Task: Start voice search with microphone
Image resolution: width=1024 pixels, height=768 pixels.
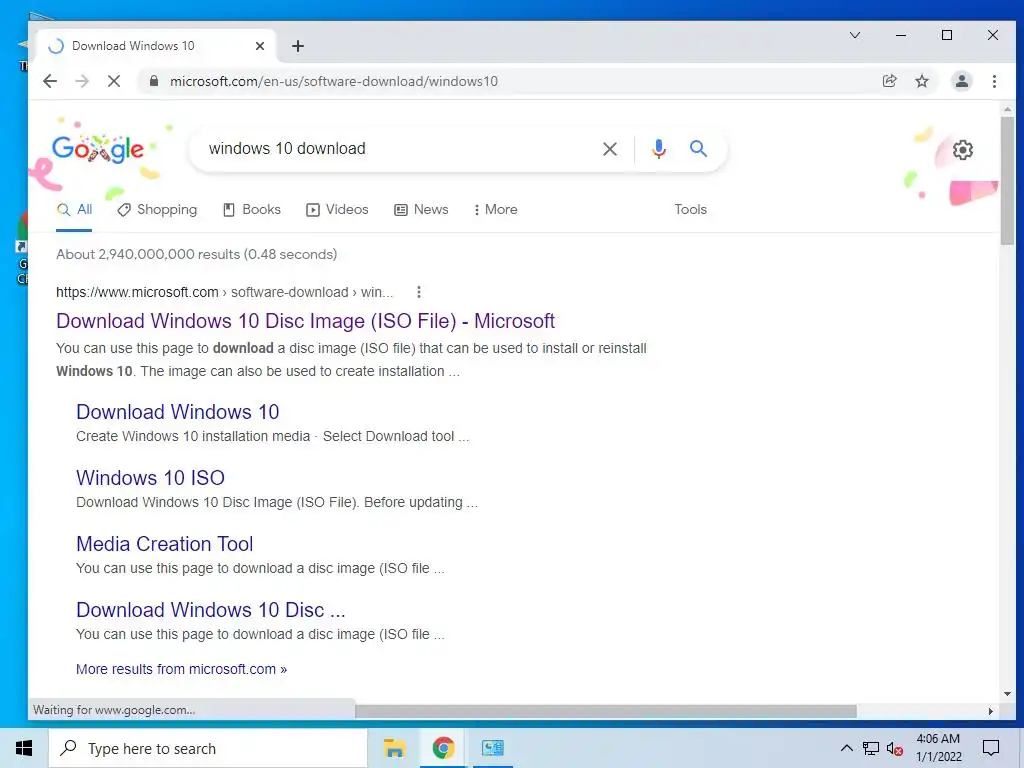Action: pos(658,149)
